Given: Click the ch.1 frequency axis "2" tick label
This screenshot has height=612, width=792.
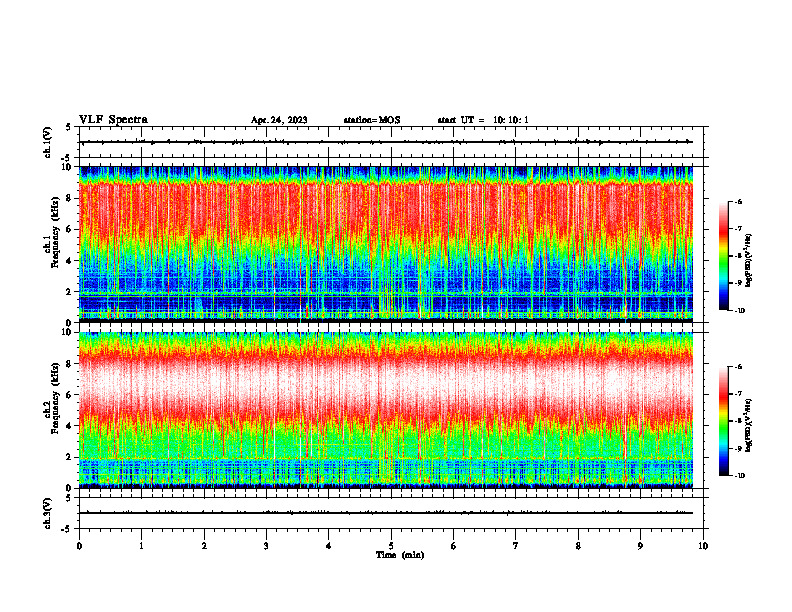Looking at the screenshot, I should click(x=69, y=292).
